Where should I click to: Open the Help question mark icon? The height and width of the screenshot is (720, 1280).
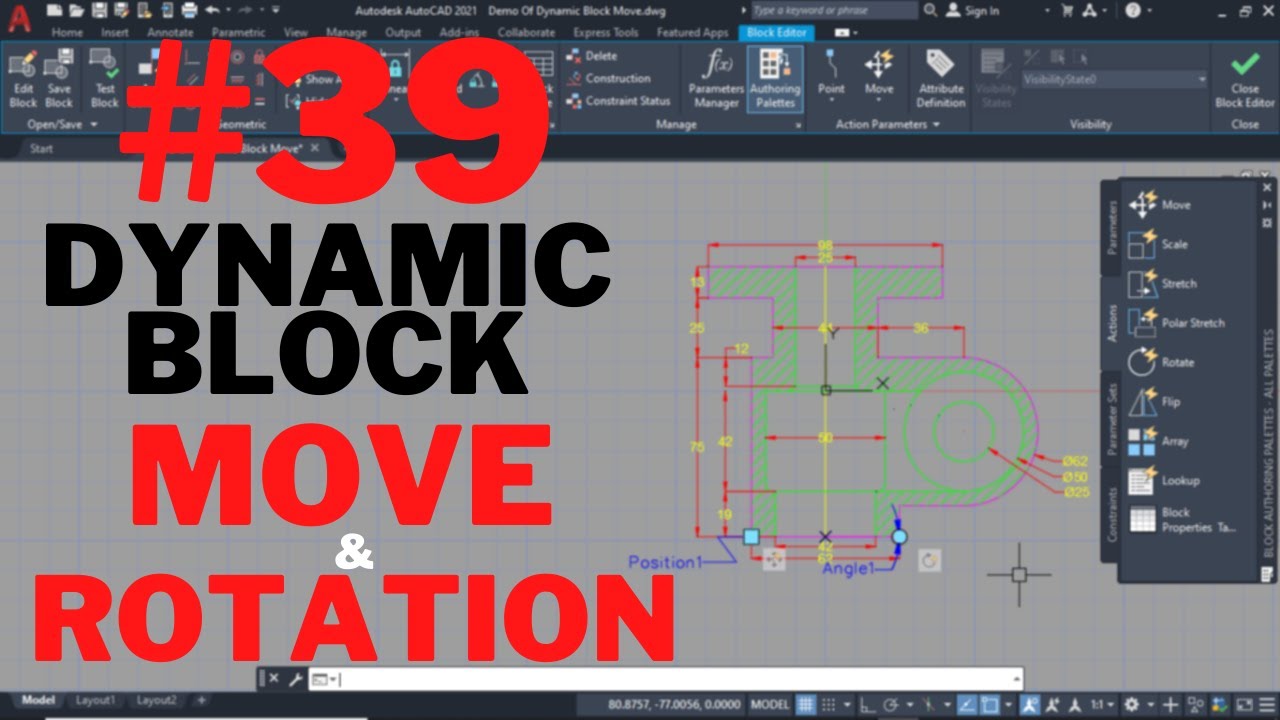click(1132, 10)
